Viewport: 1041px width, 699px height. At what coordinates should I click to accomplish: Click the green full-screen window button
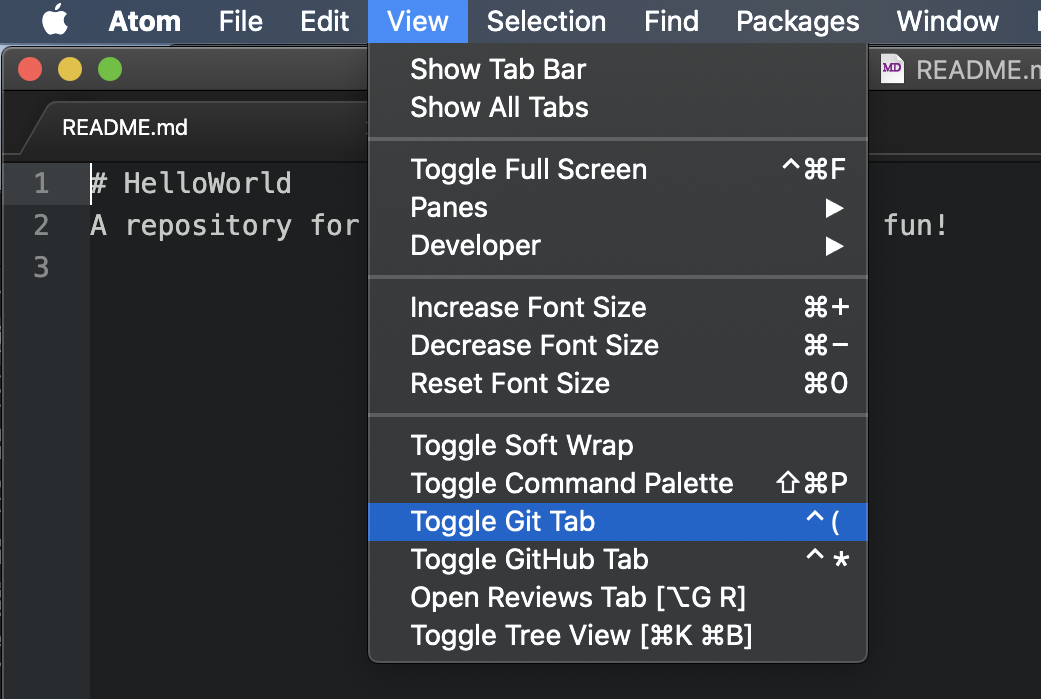(x=109, y=69)
